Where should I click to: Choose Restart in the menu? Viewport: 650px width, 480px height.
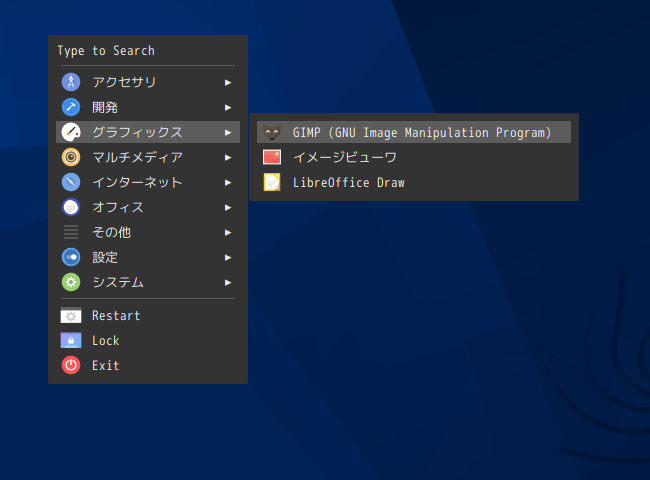tap(148, 315)
